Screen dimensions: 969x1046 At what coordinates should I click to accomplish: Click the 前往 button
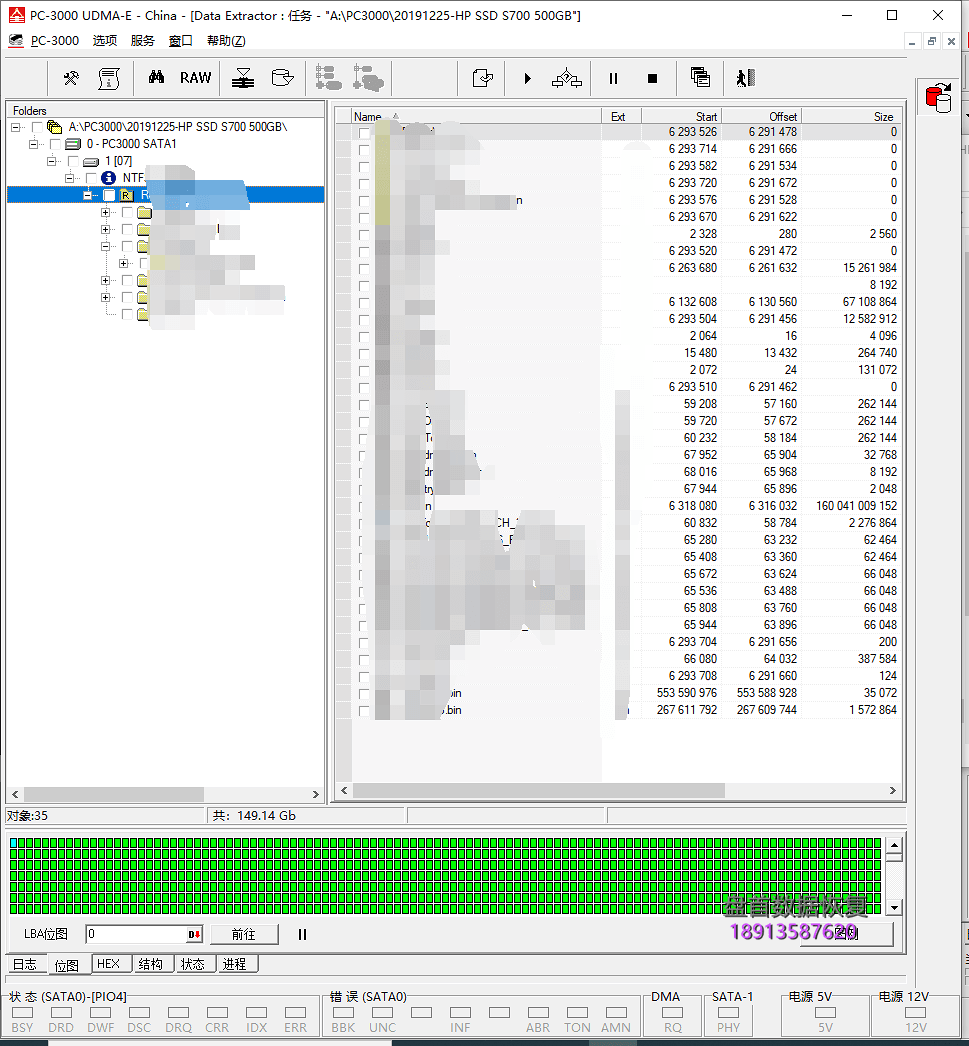244,935
